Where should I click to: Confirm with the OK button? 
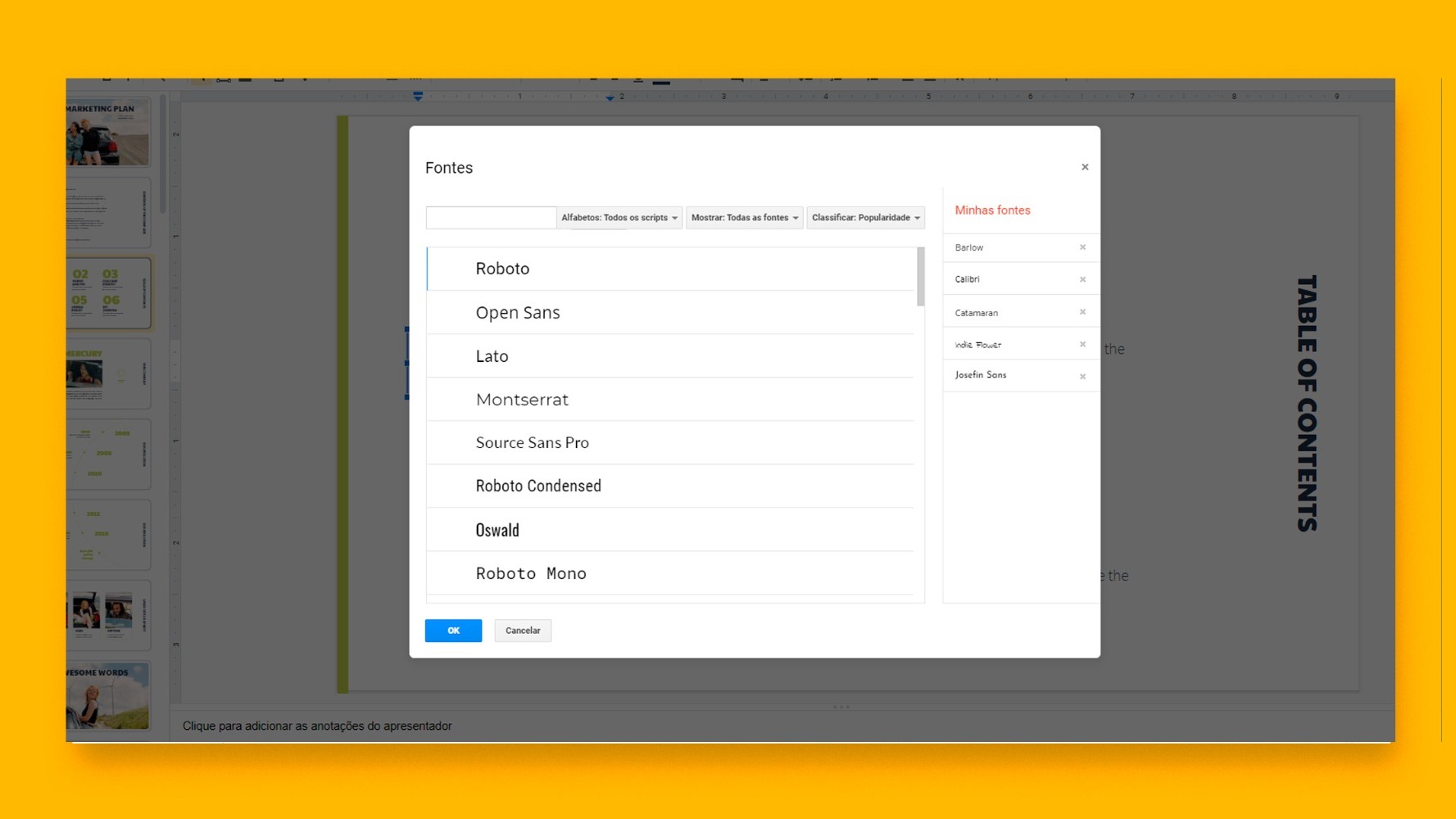coord(453,631)
